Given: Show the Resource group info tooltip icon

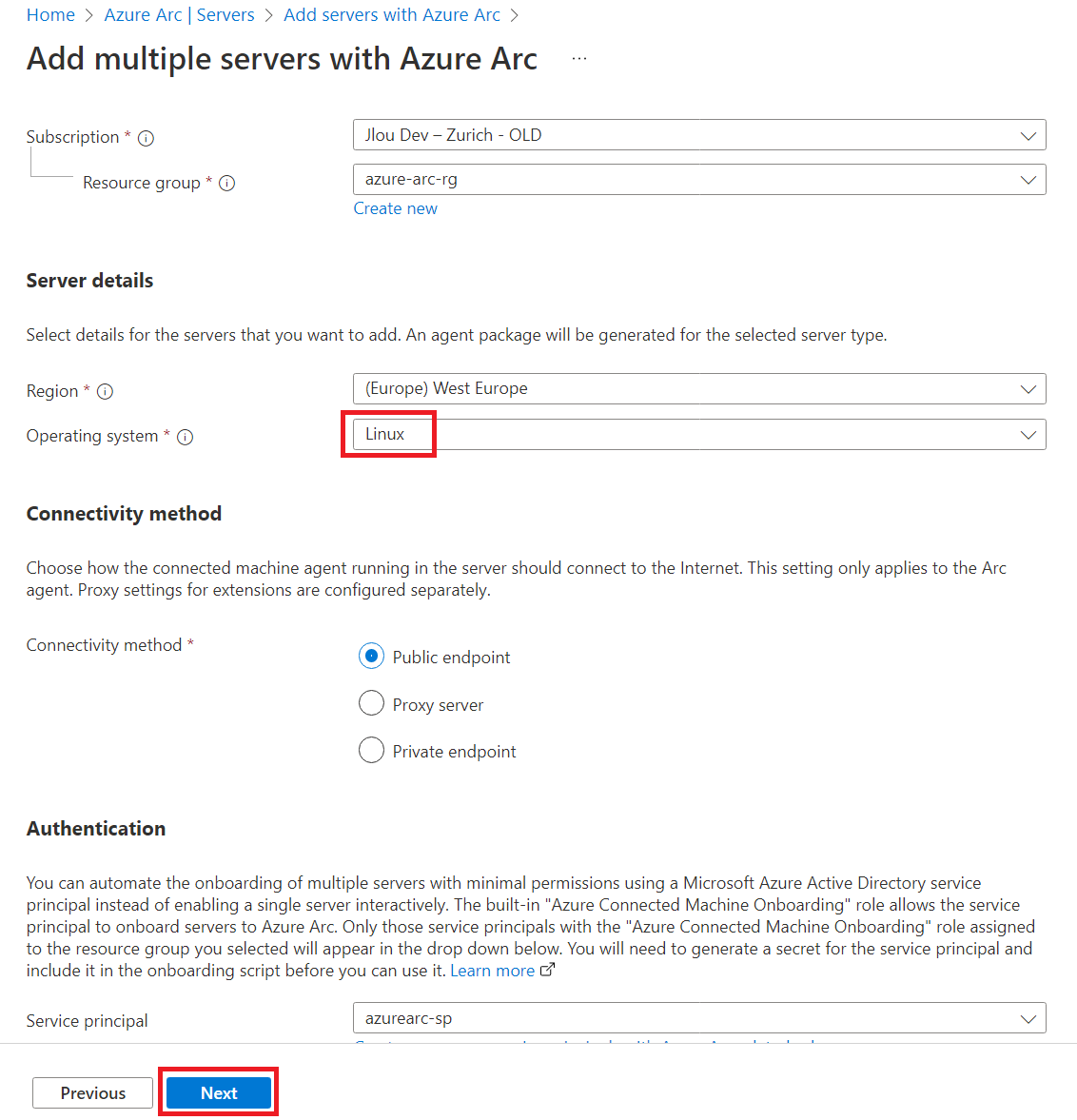Looking at the screenshot, I should pos(227,184).
